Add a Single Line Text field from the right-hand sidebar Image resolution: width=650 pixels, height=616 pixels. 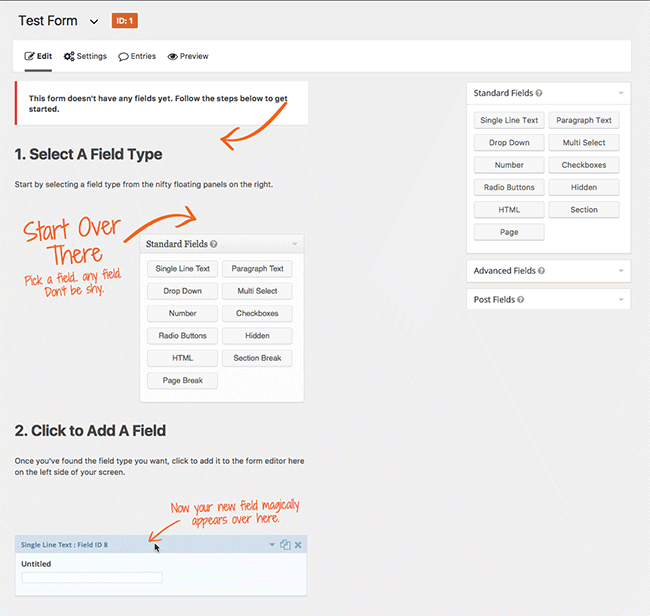coord(509,120)
